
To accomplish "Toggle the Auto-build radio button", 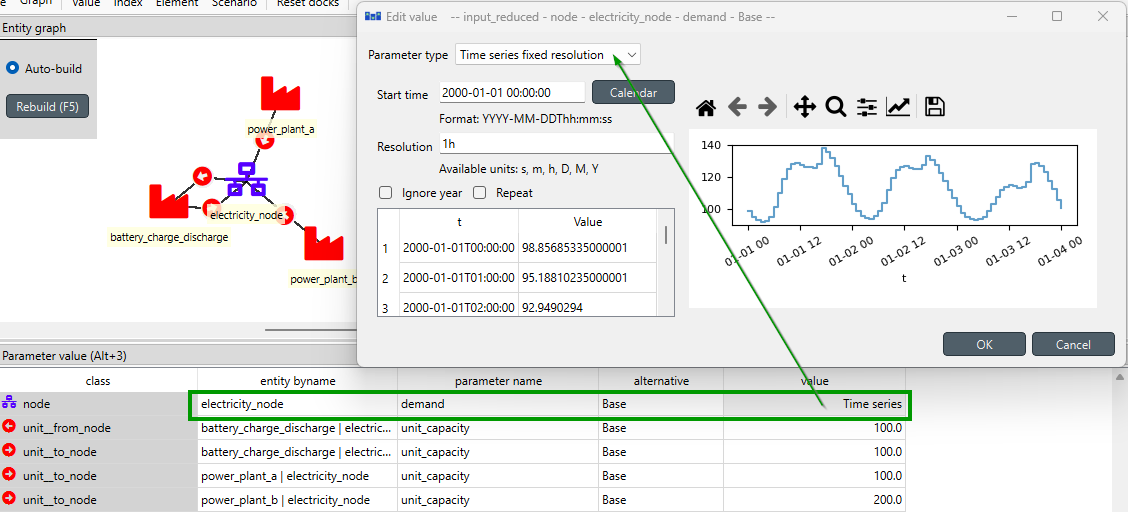I will click(x=13, y=68).
